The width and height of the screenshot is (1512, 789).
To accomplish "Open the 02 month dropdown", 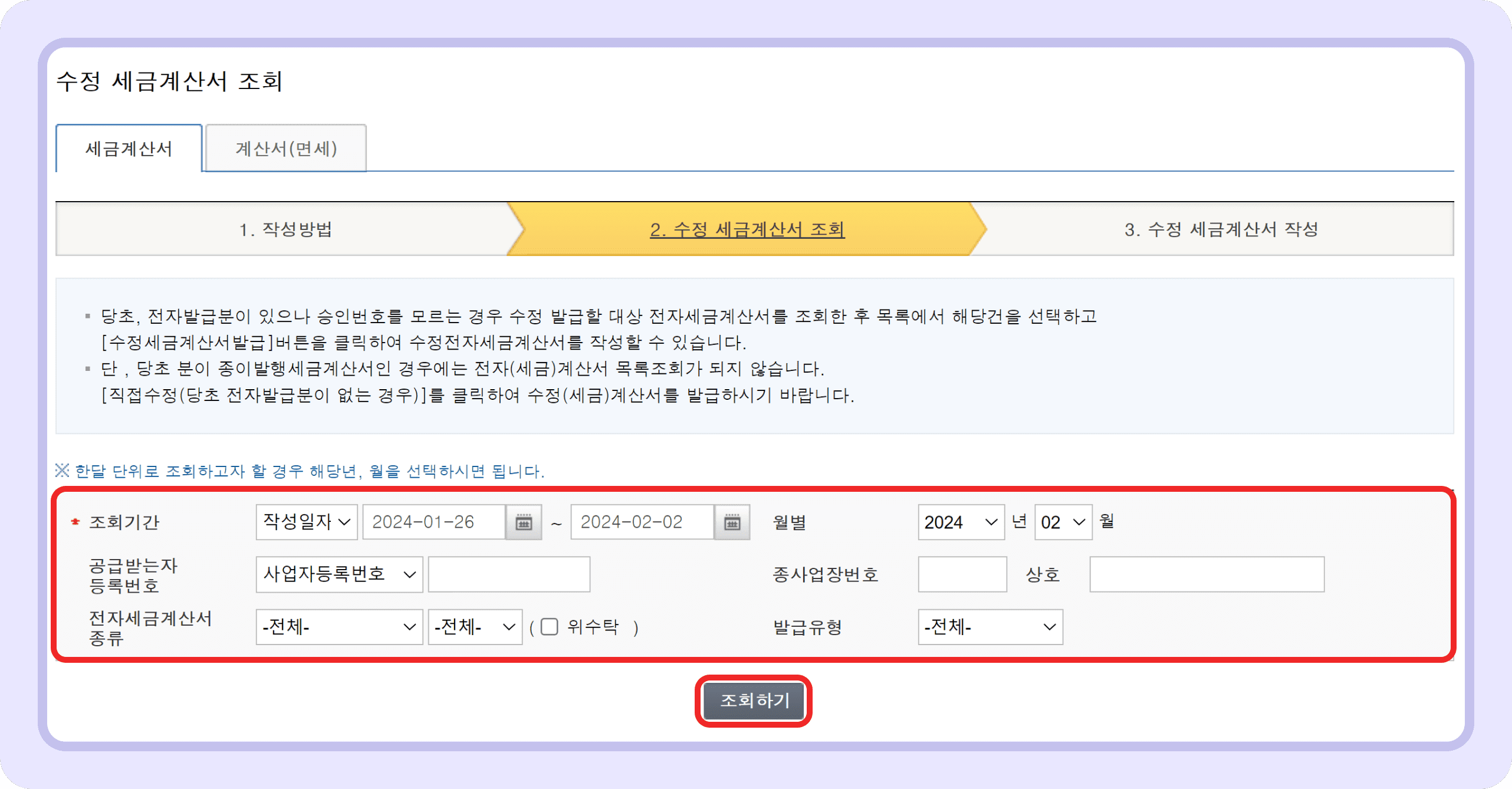I will (1062, 521).
